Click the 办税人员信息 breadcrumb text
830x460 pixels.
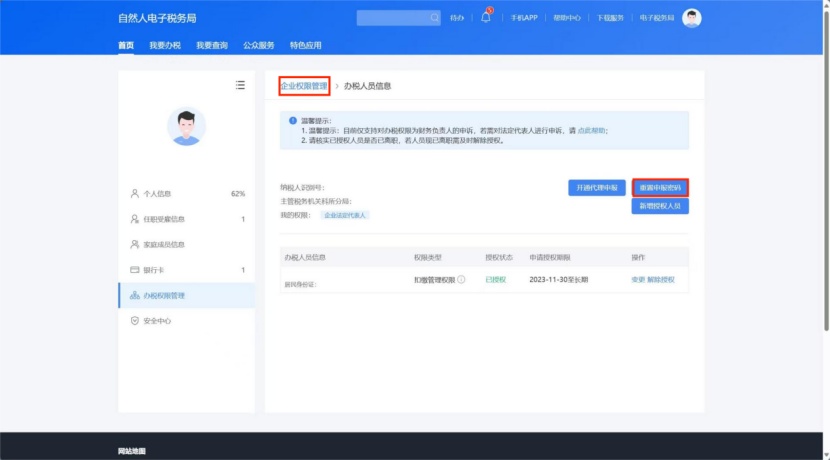[367, 86]
